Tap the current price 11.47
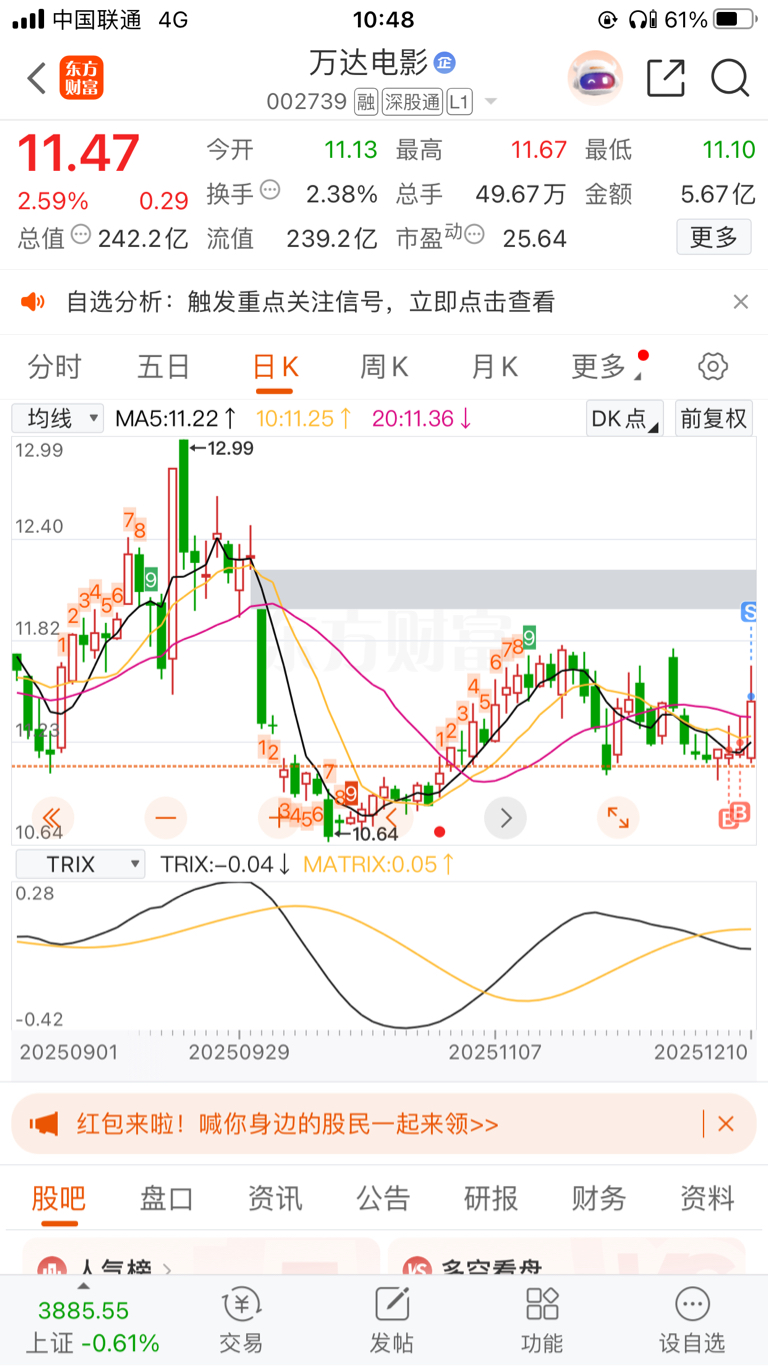The height and width of the screenshot is (1366, 768). 79,153
